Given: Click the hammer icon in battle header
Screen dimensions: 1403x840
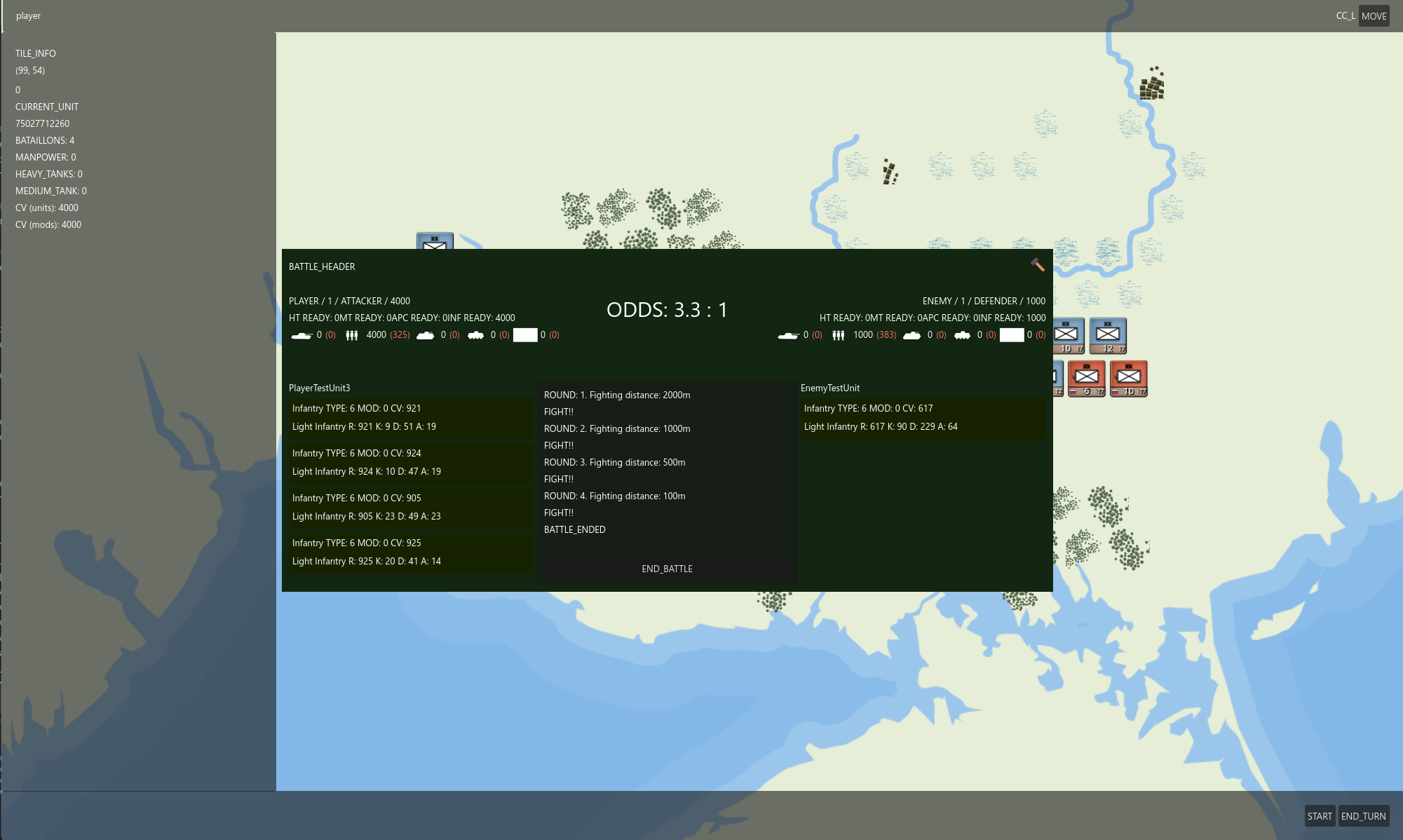Looking at the screenshot, I should tap(1038, 264).
